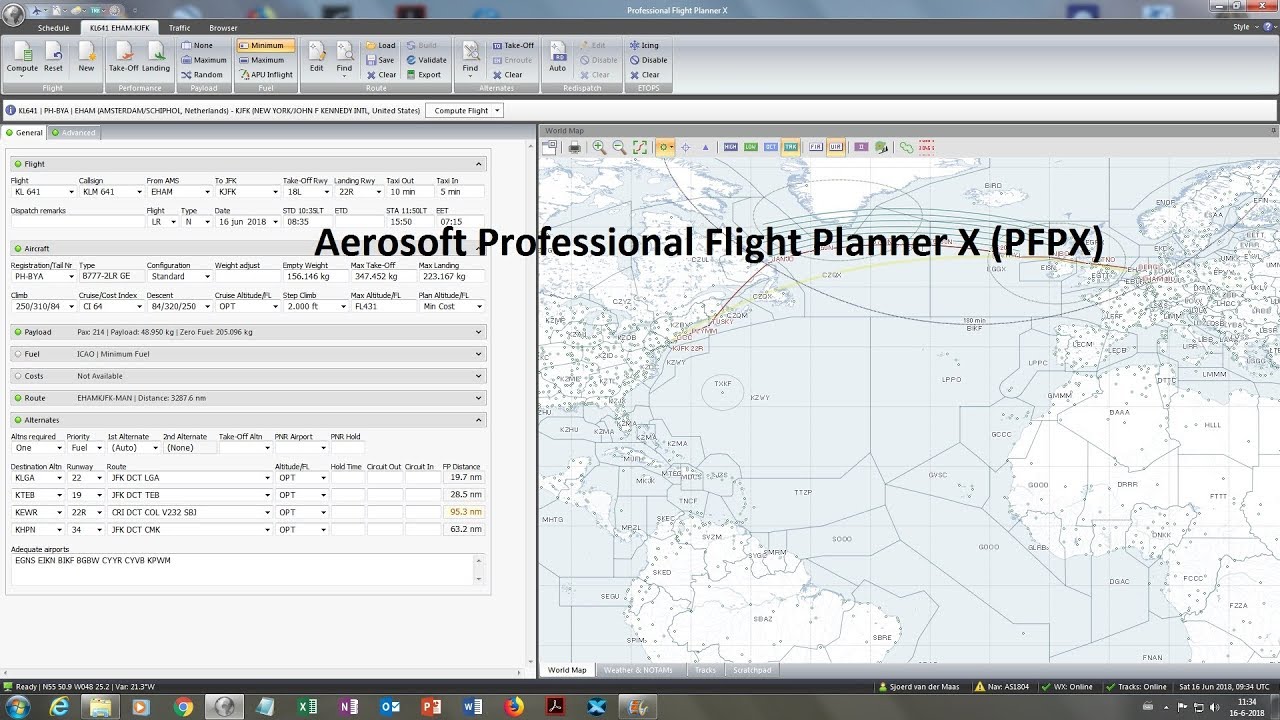Screen dimensions: 1280x720
Task: Open Firefox from the taskbar
Action: (x=514, y=707)
